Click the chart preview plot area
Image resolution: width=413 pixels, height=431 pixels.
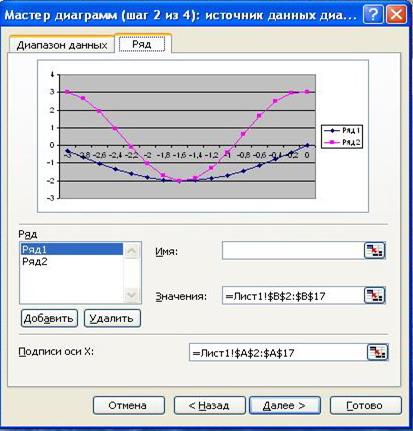pyautogui.click(x=187, y=136)
